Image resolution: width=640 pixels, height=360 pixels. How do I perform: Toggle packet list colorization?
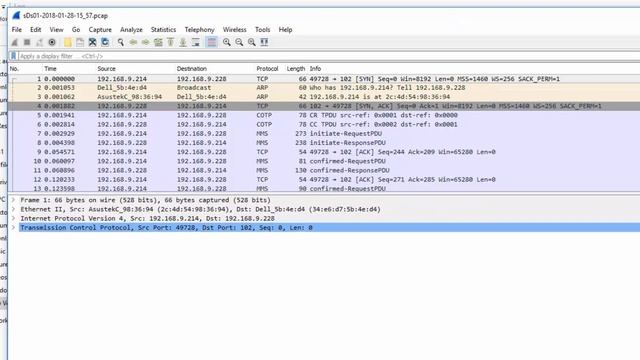tap(211, 42)
